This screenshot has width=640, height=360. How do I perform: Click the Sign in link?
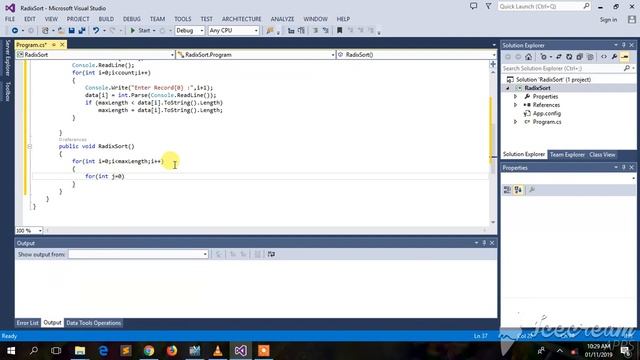[608, 20]
